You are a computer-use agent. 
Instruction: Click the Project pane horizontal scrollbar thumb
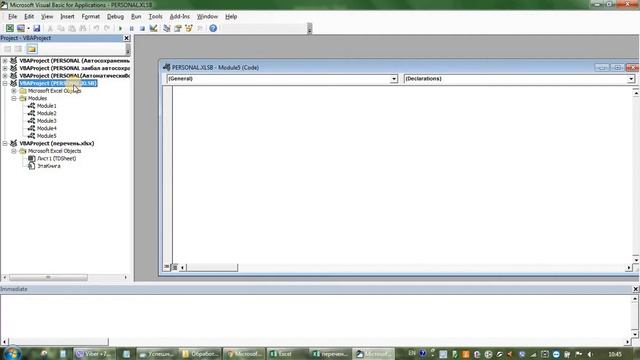[48, 277]
